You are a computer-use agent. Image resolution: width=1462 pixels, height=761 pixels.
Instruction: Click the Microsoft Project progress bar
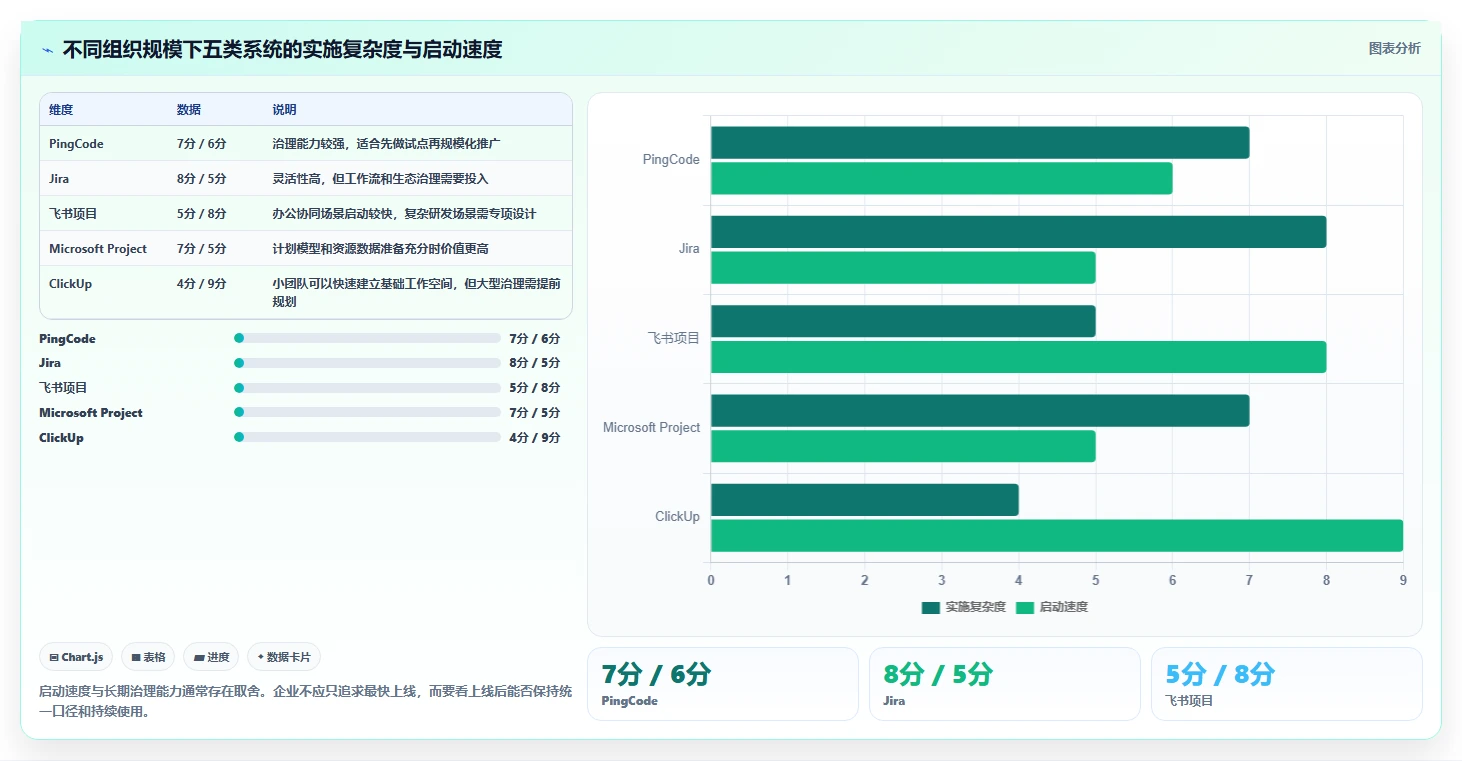pyautogui.click(x=367, y=412)
